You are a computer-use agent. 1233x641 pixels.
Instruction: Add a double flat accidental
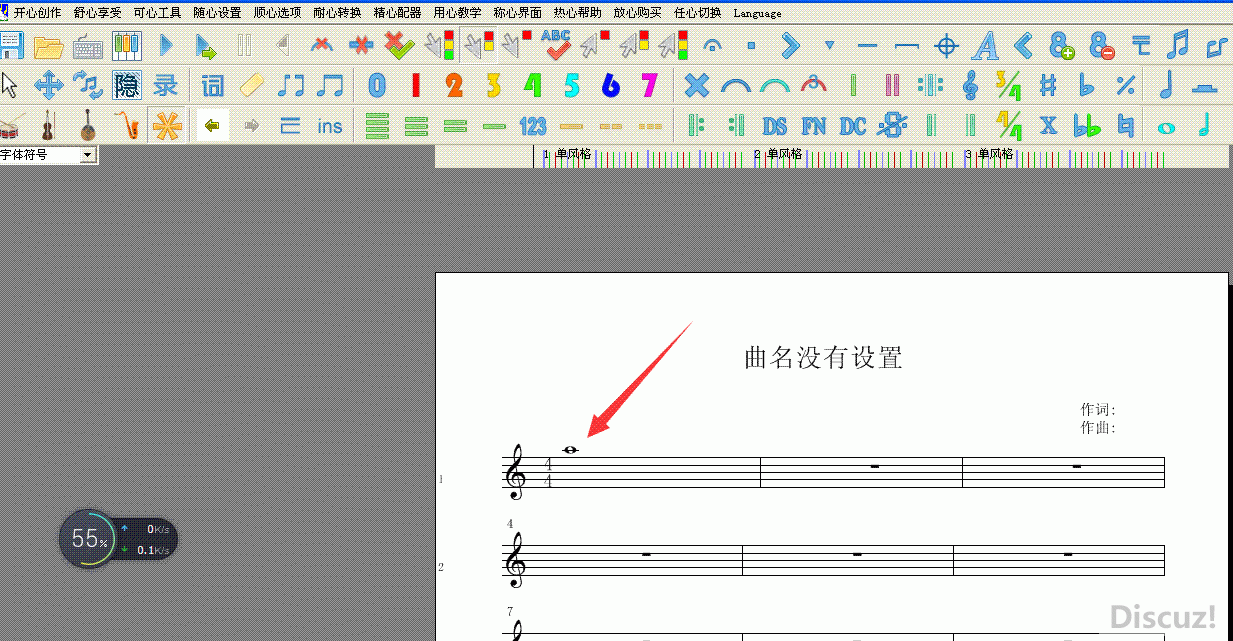[1086, 127]
